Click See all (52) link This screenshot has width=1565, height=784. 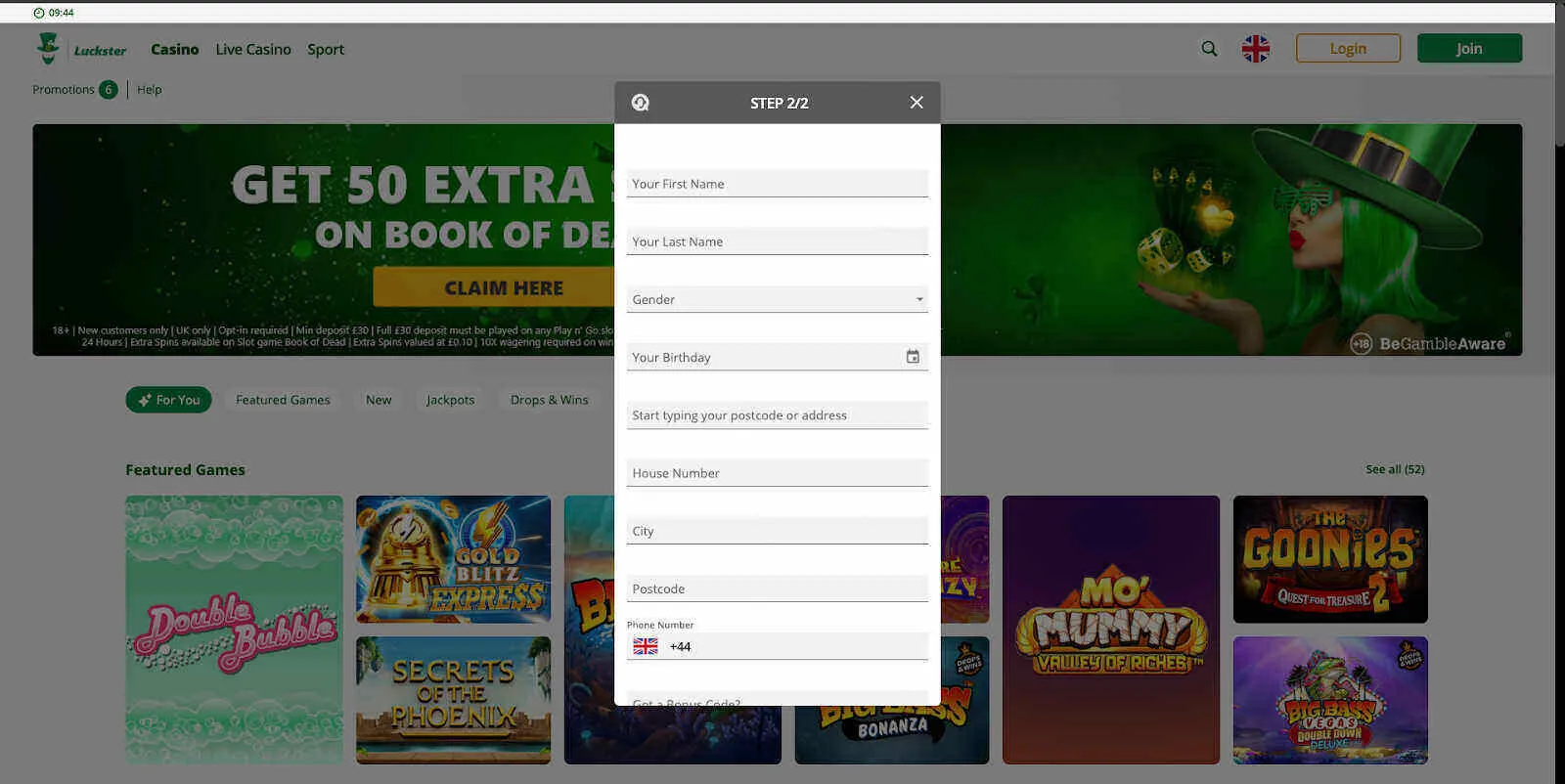tap(1395, 469)
